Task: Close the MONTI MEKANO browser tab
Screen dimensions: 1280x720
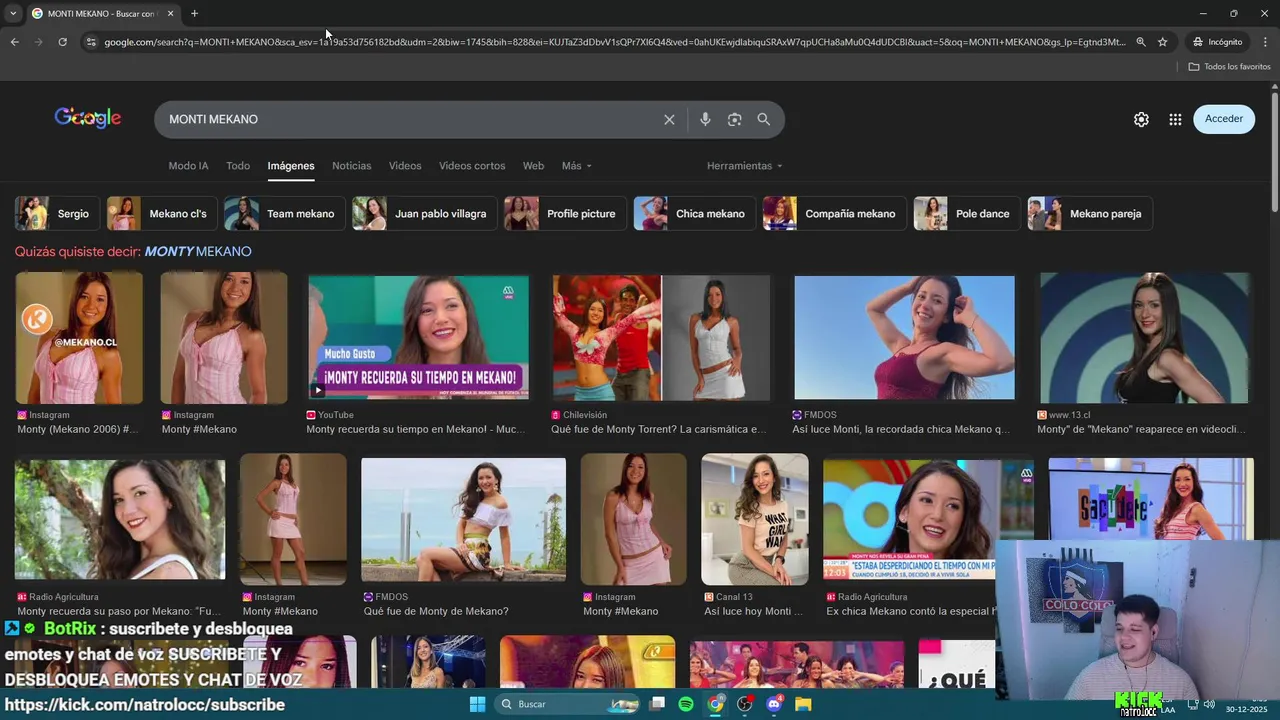Action: [x=170, y=13]
